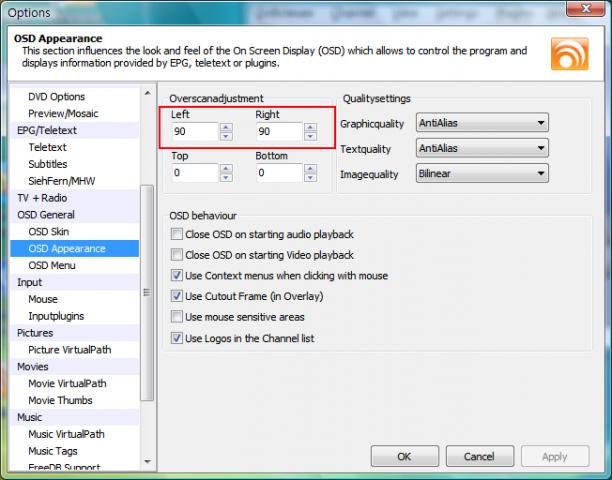Enable Close OSD on starting audio playback
Screen dimensions: 612x480
[x=176, y=234]
